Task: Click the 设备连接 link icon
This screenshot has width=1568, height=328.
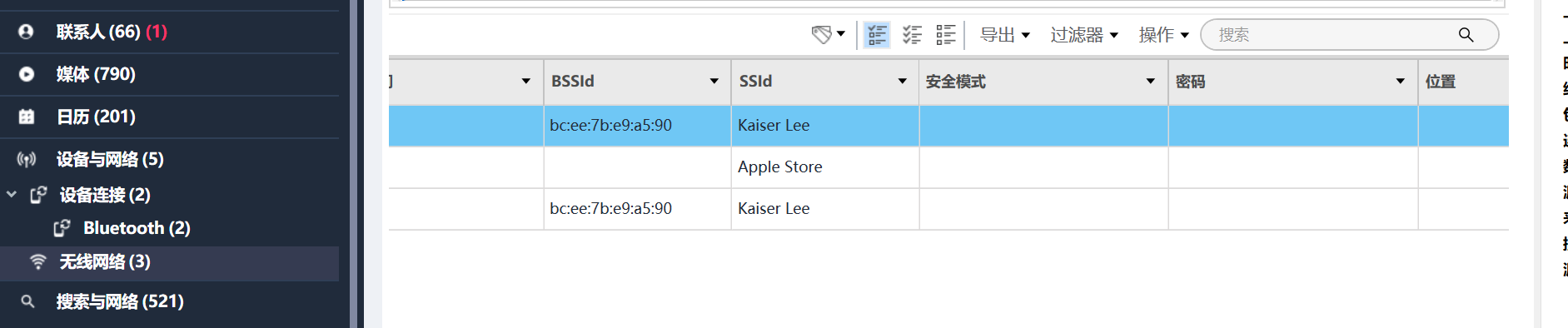Action: [38, 195]
